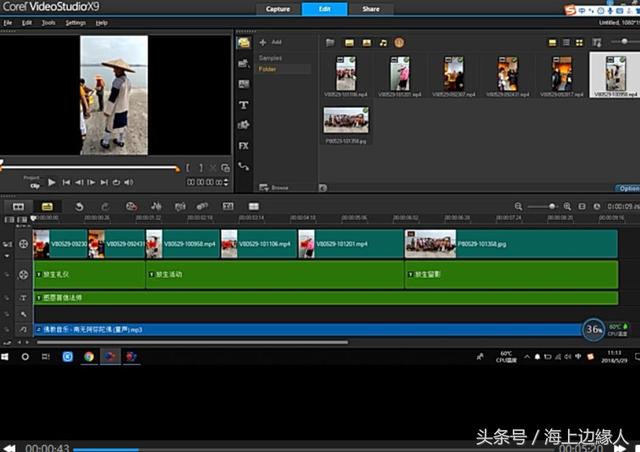Click the orange round icon in library toolbar

(x=399, y=42)
